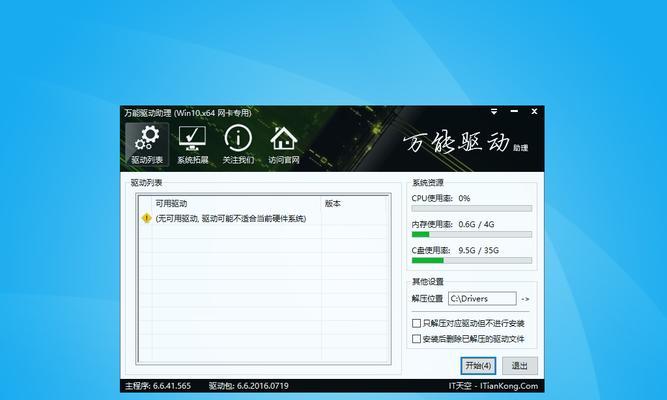667x400 pixels.
Task: Open the 访问官网 home icon
Action: (284, 144)
